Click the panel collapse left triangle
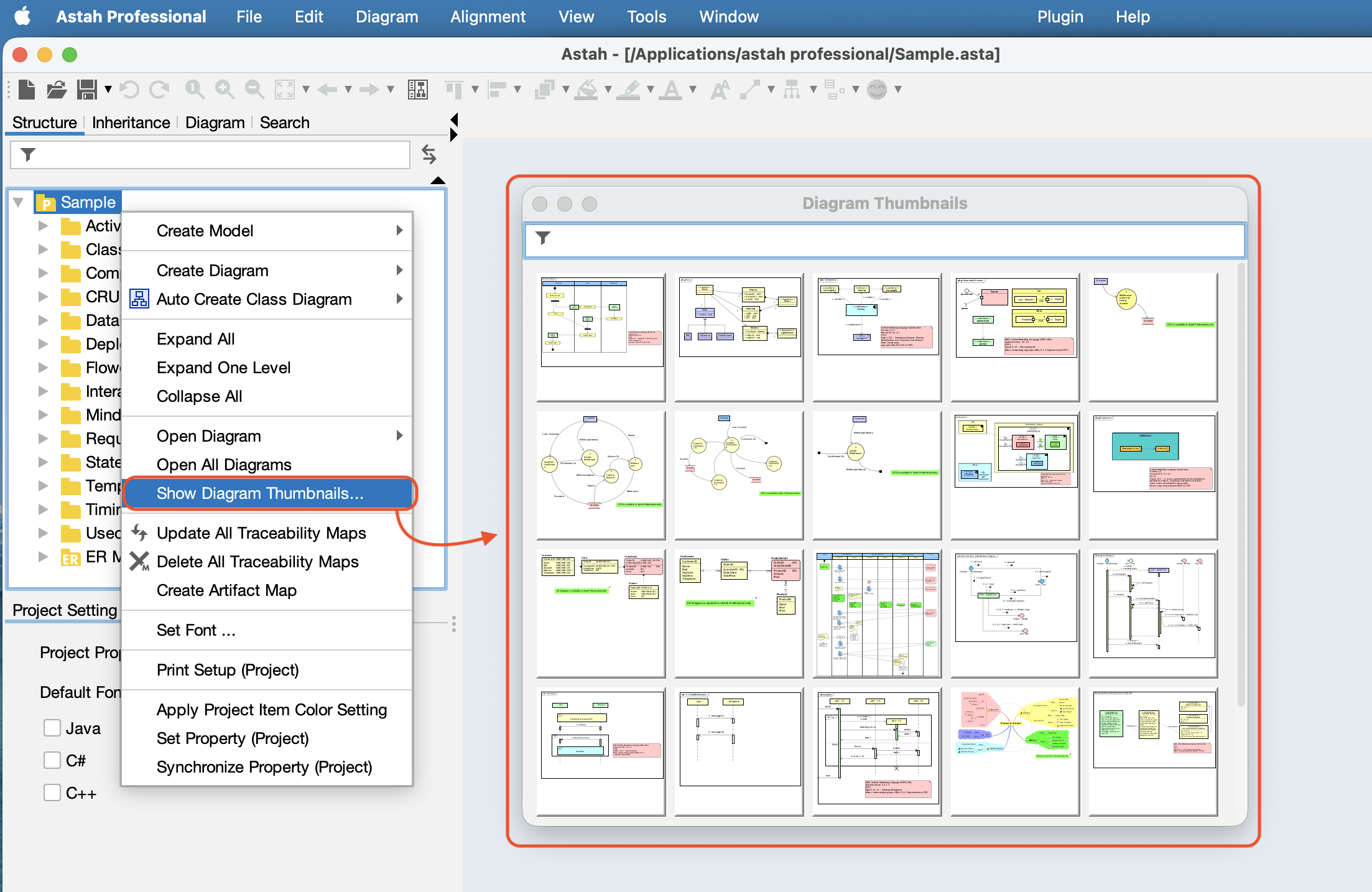 454,119
